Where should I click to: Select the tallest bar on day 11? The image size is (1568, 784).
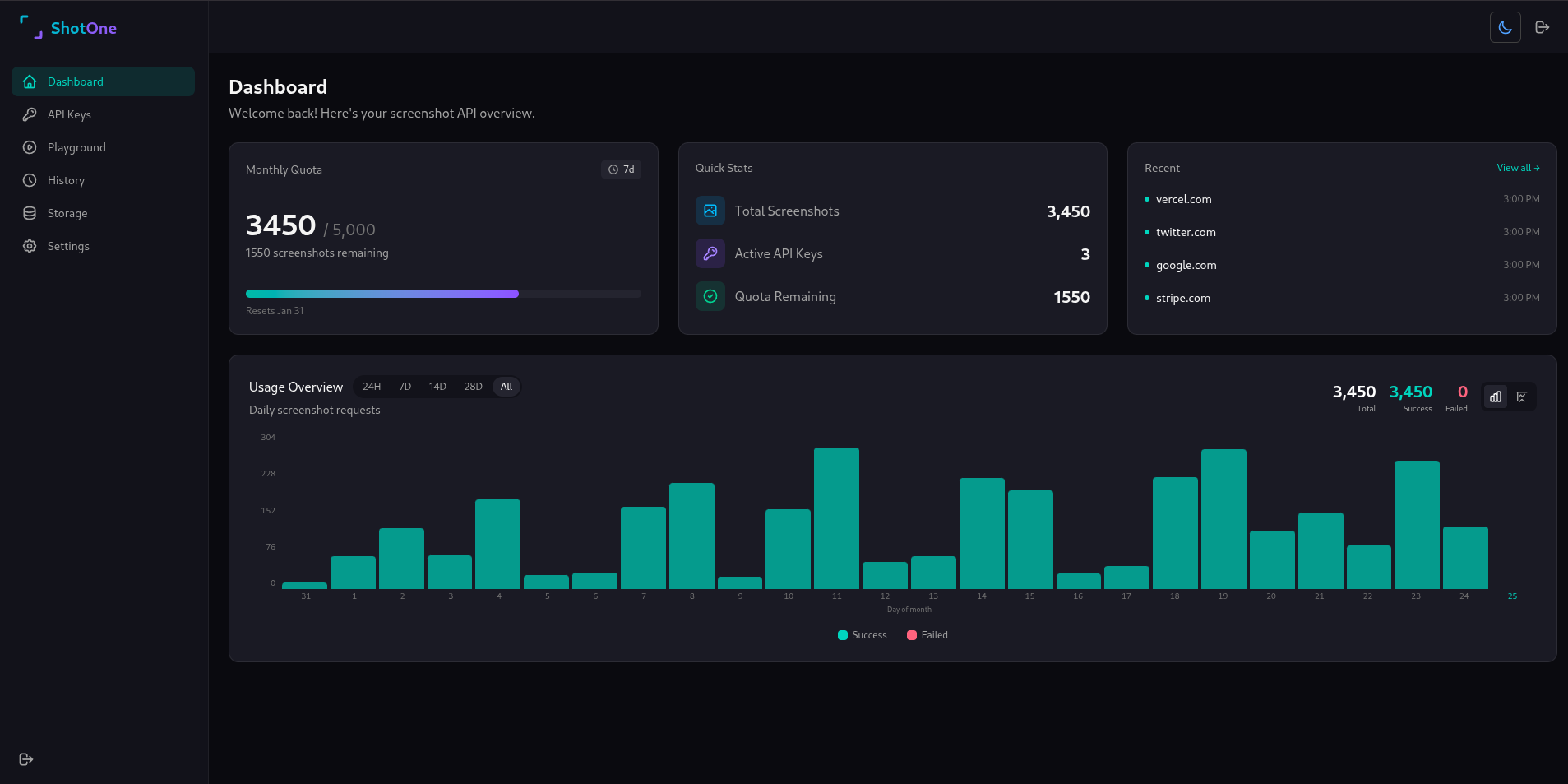tap(836, 514)
